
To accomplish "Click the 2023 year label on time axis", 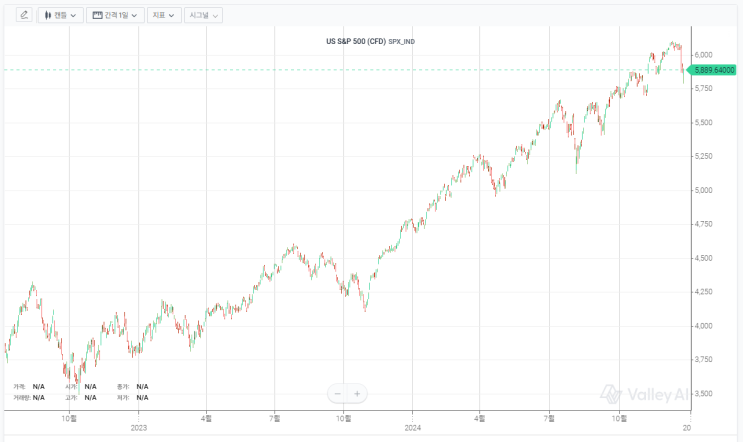I will [x=138, y=428].
